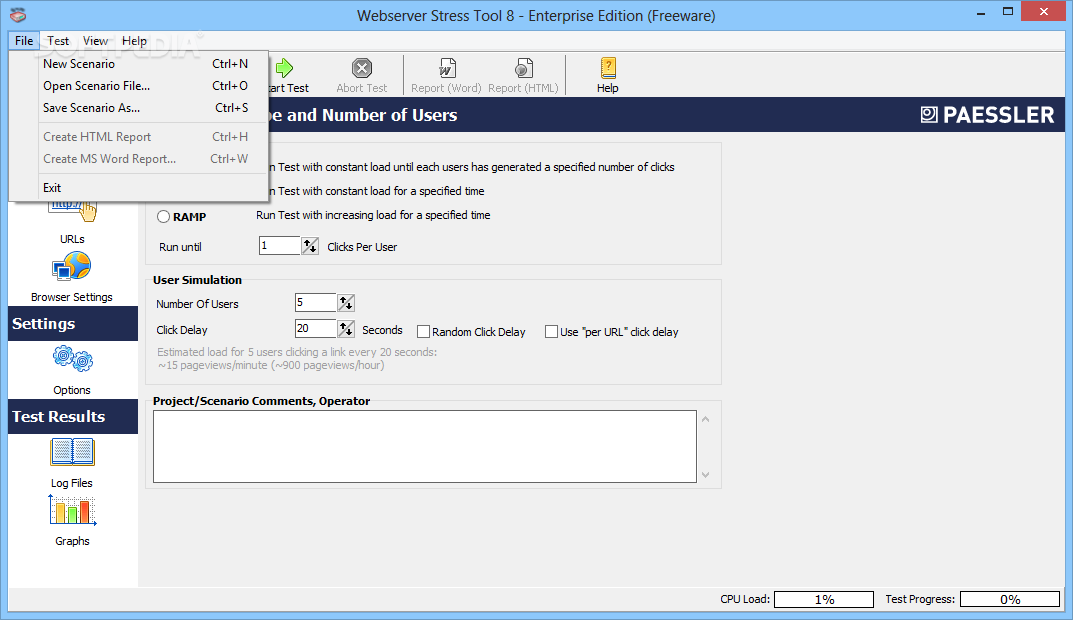Image resolution: width=1073 pixels, height=620 pixels.
Task: Open the File menu
Action: click(x=24, y=40)
